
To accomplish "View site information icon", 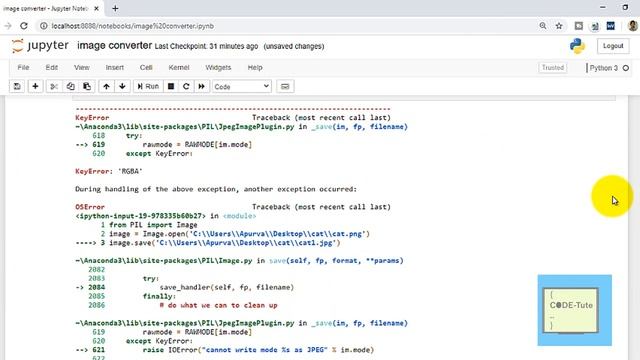I will click(x=43, y=26).
